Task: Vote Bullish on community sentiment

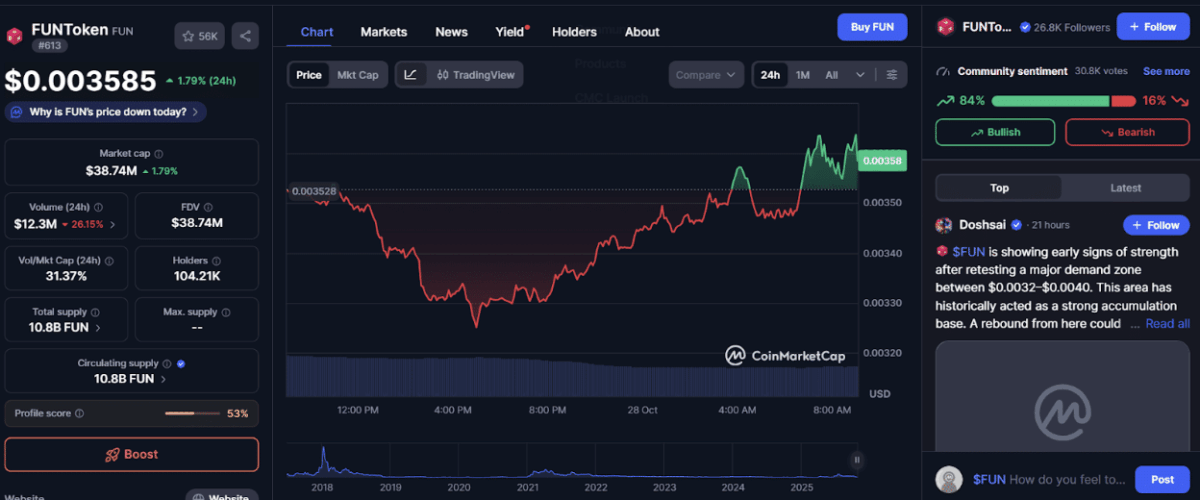Action: [x=995, y=132]
